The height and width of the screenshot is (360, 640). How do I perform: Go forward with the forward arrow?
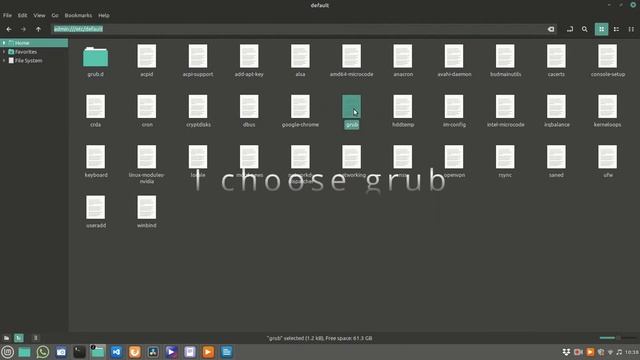point(23,29)
